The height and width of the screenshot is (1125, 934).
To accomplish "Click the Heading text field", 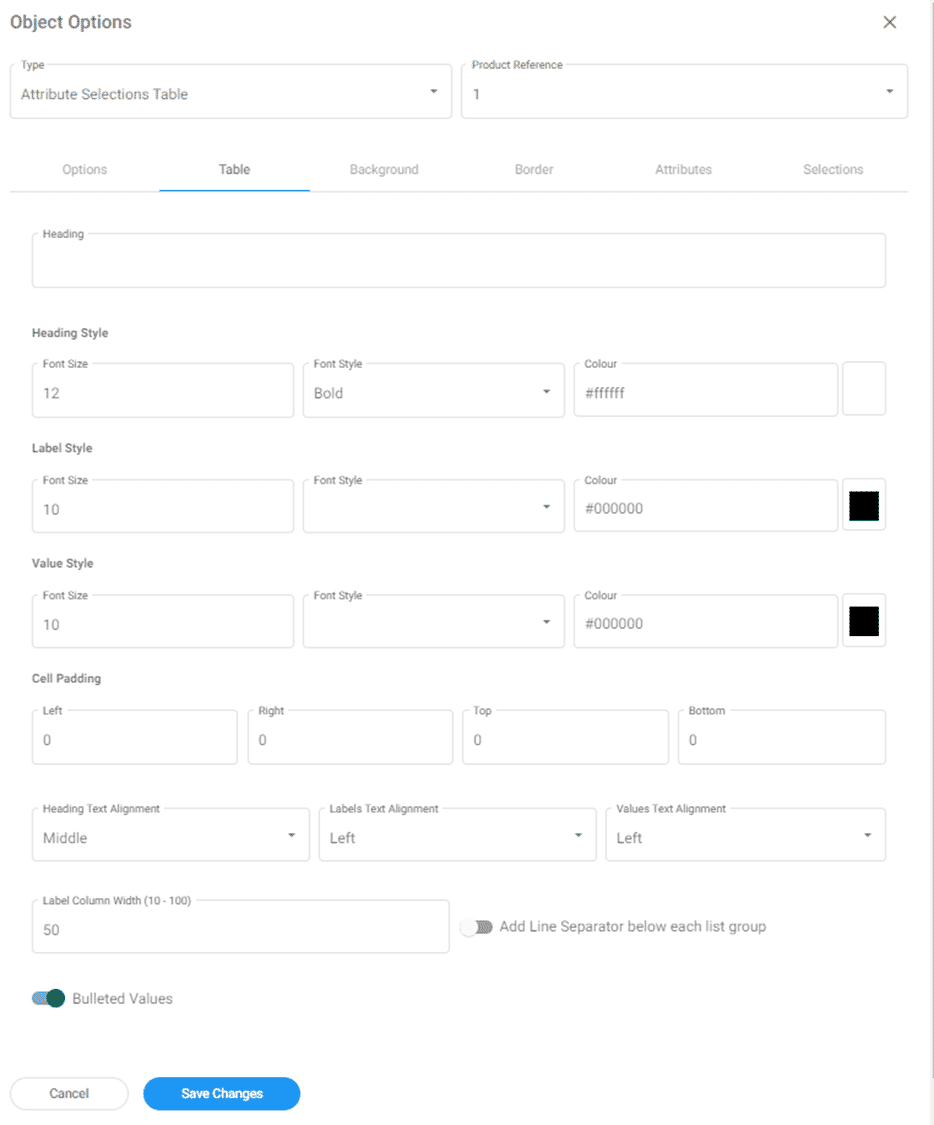I will pos(458,264).
